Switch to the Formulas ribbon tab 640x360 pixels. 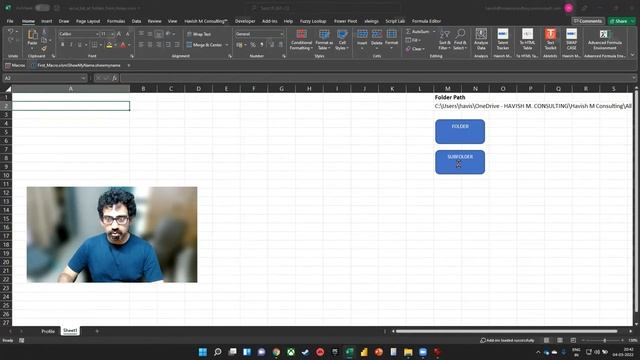[116, 21]
